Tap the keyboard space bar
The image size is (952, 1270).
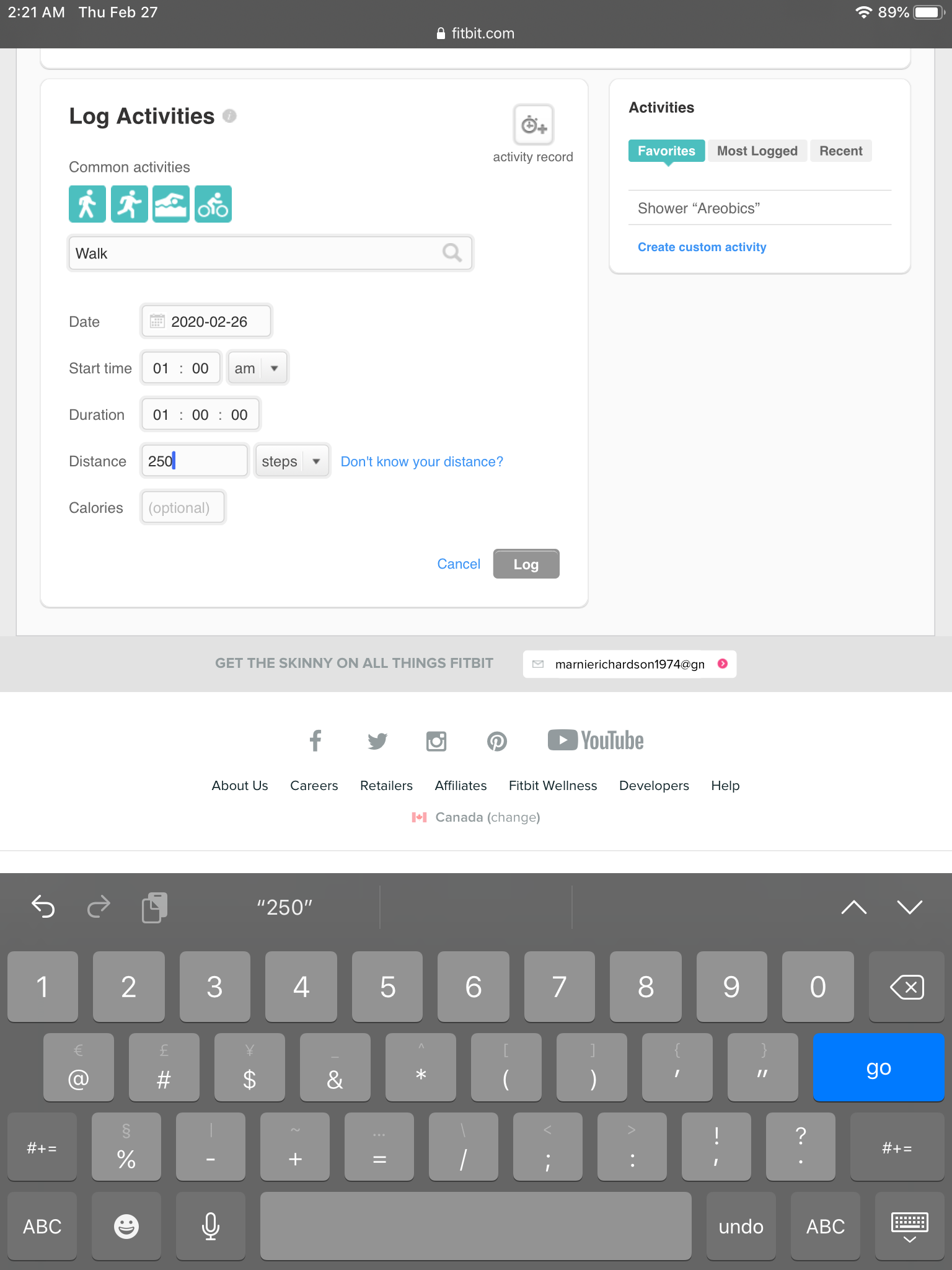(x=476, y=1226)
